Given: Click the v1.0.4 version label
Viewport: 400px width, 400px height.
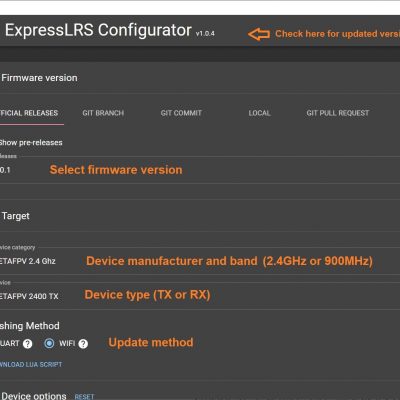Looking at the screenshot, I should (x=205, y=33).
